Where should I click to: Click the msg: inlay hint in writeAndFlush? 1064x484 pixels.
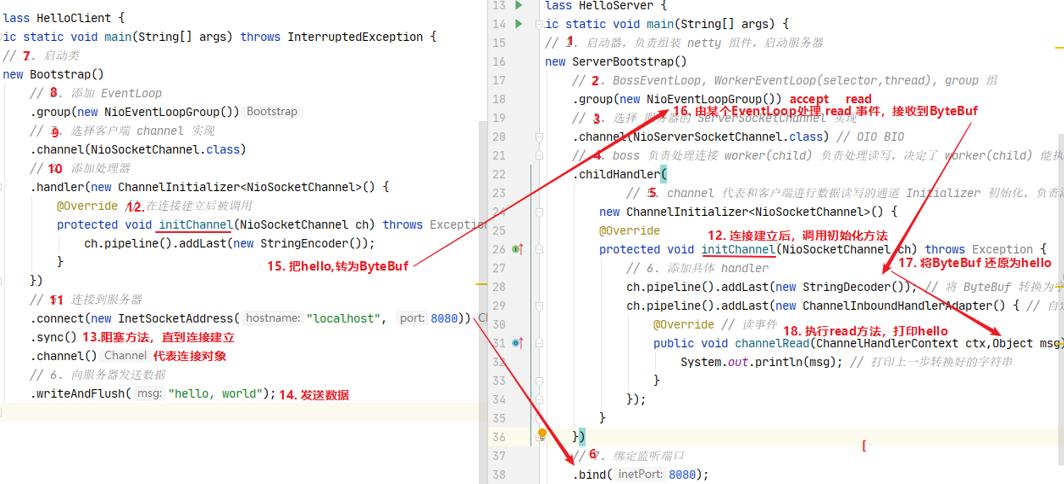[149, 393]
